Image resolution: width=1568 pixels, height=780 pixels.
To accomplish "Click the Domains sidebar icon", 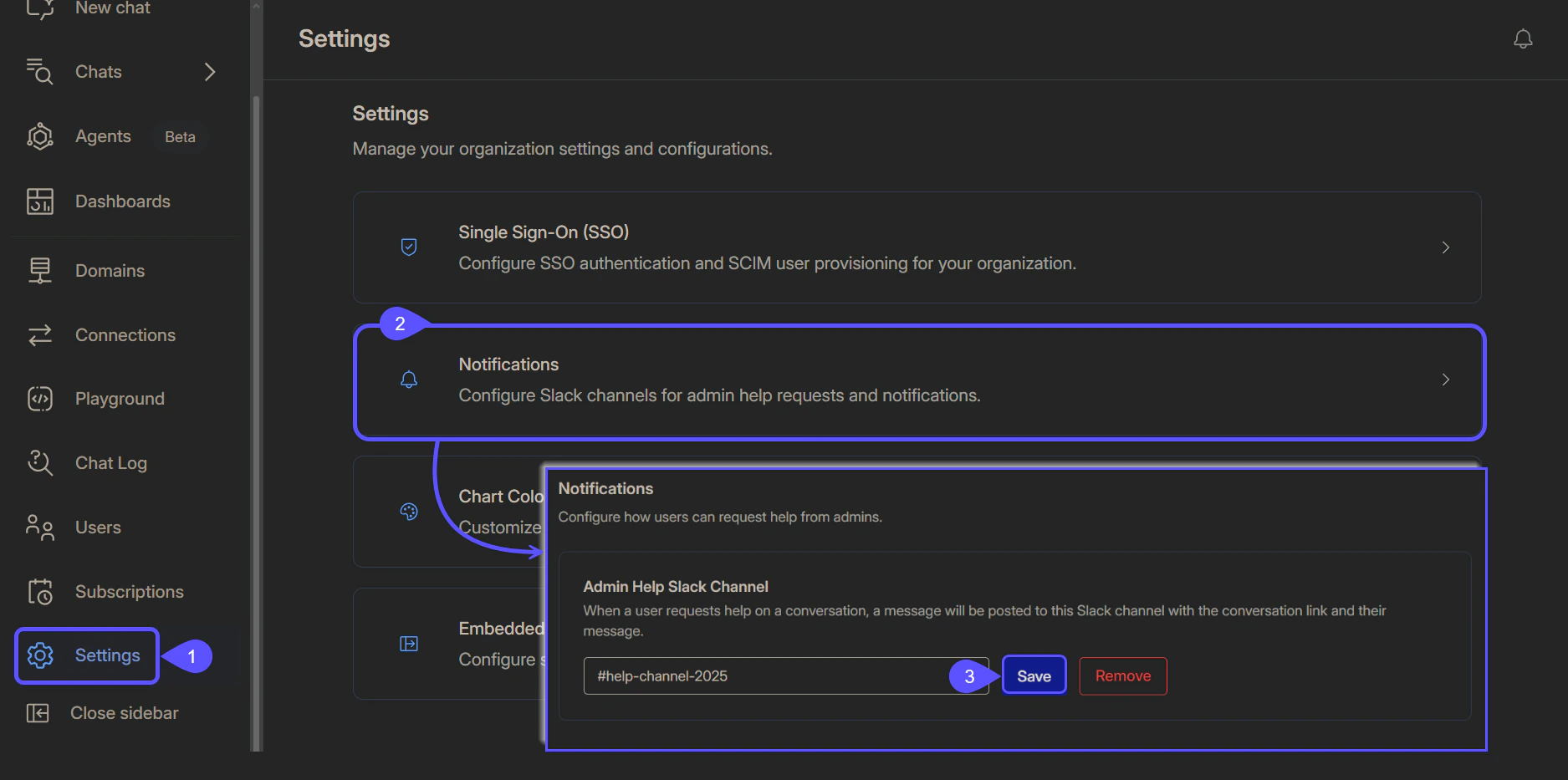I will click(x=39, y=270).
